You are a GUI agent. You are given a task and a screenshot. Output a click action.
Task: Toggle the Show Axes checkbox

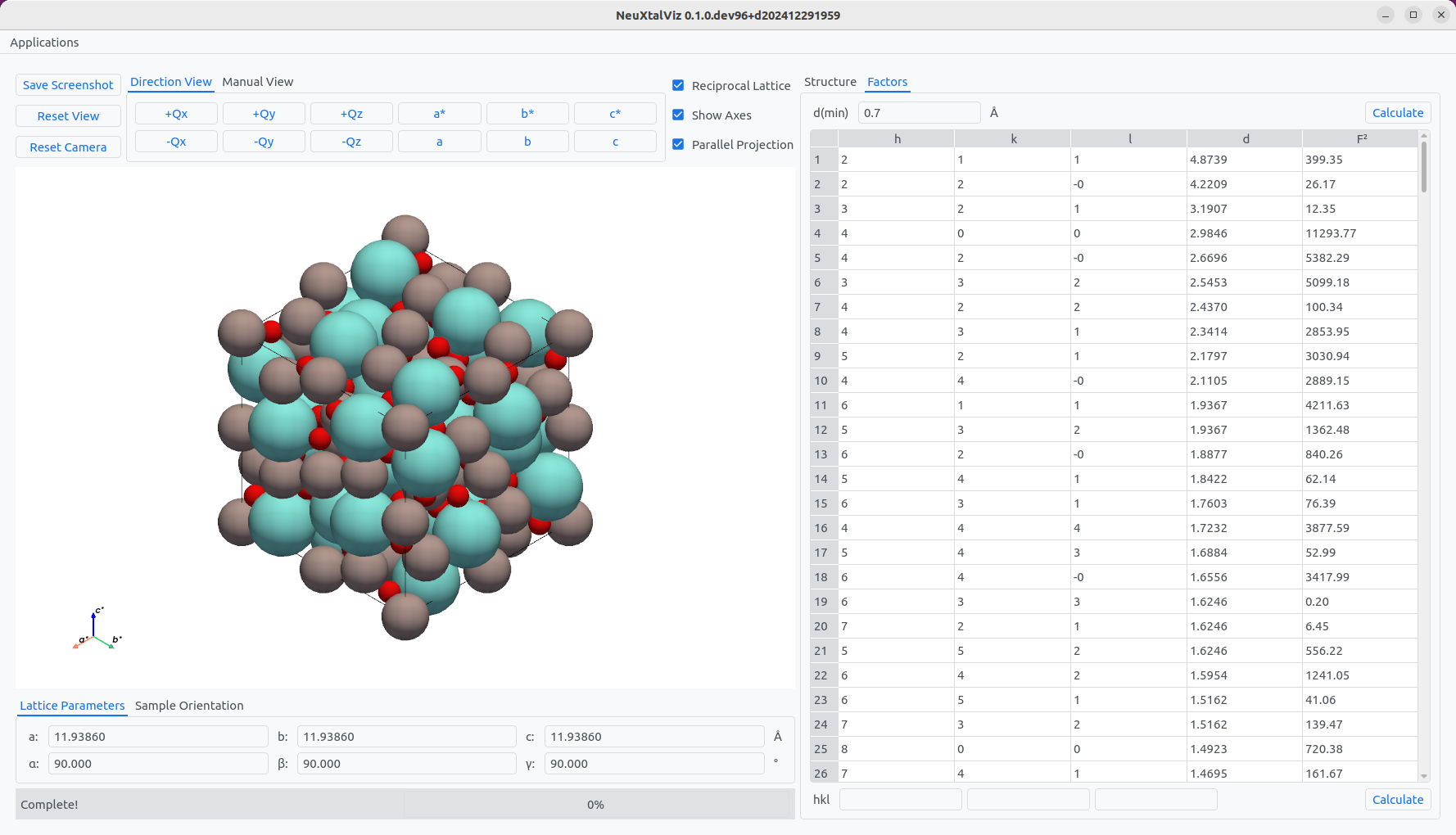(x=678, y=115)
